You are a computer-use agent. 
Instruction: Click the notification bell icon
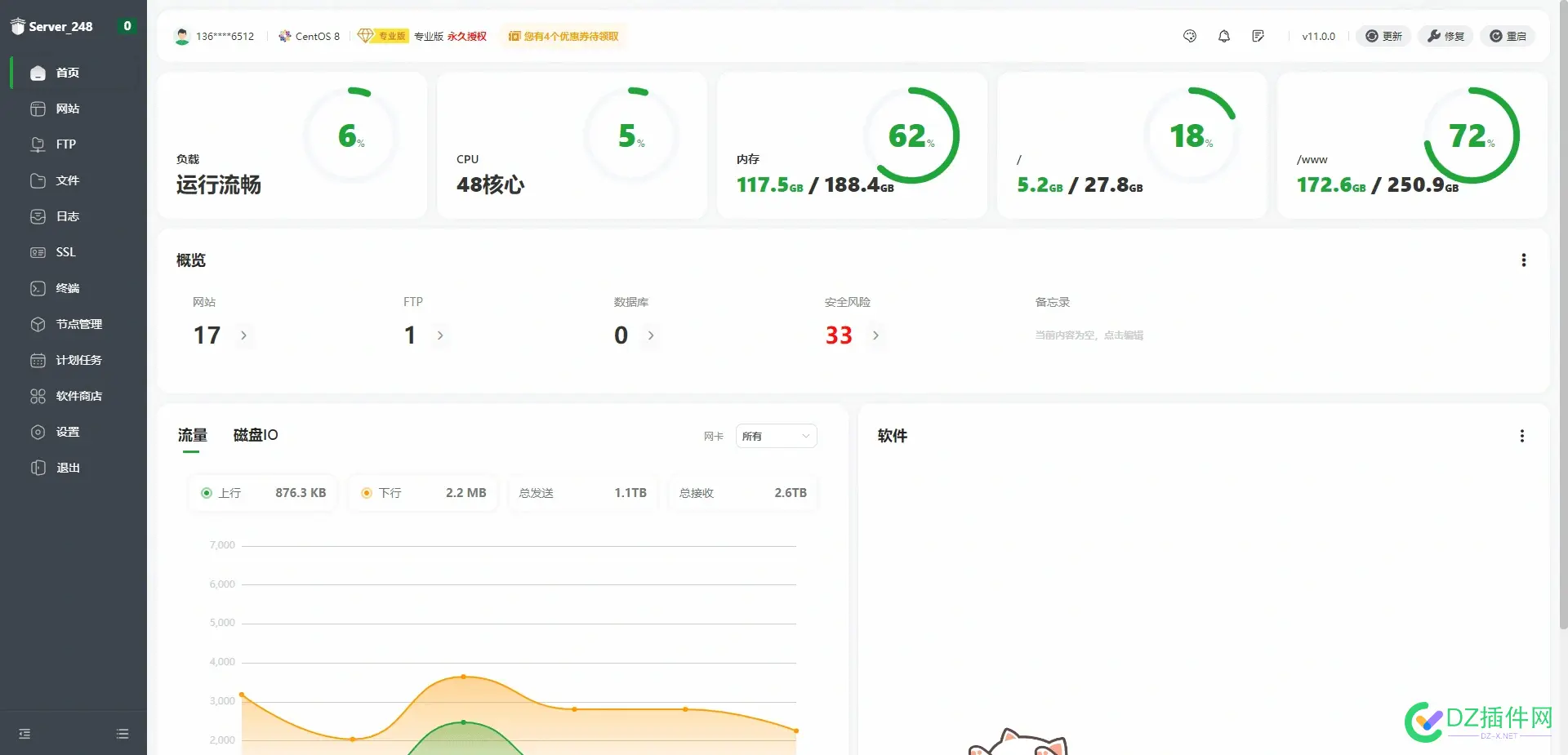[x=1223, y=36]
